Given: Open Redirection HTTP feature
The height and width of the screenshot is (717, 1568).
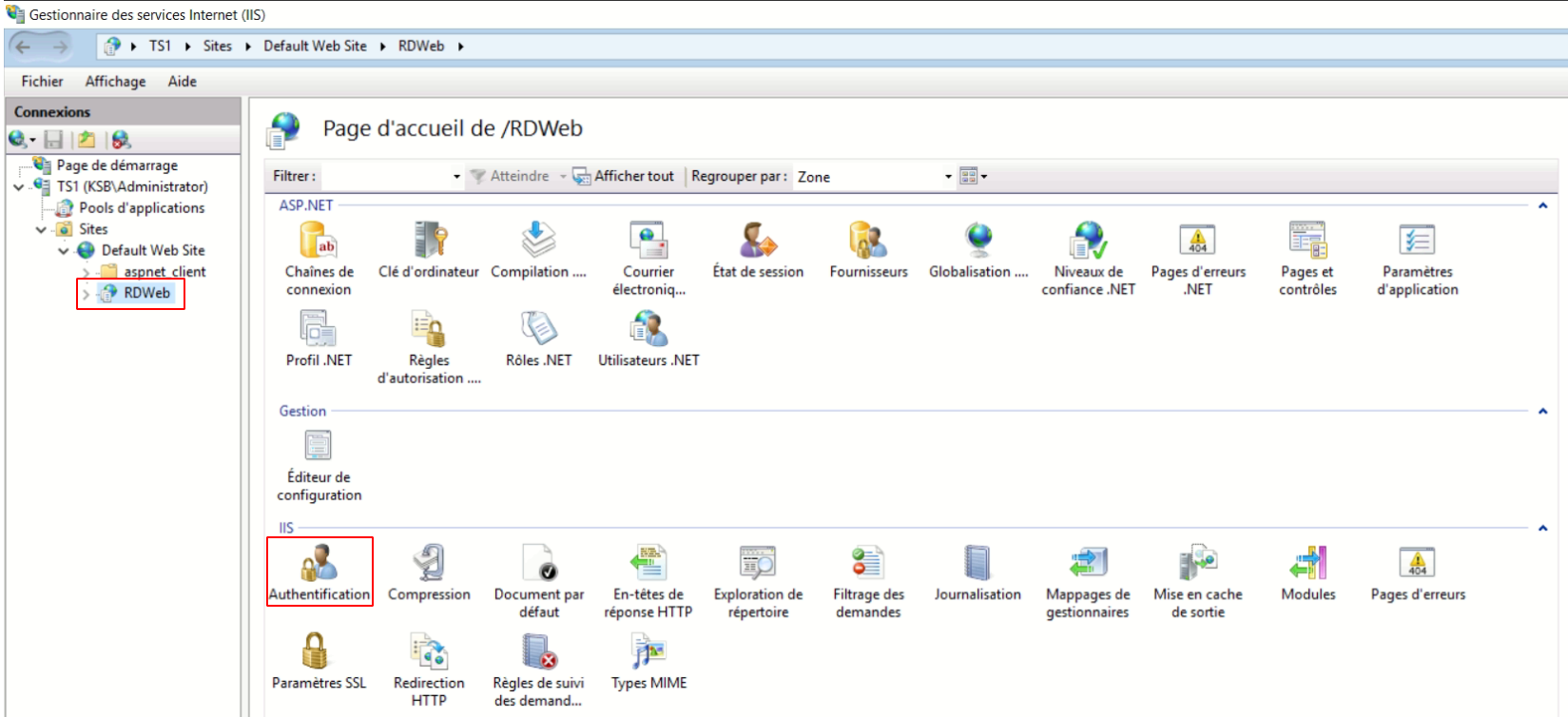Looking at the screenshot, I should tap(429, 666).
